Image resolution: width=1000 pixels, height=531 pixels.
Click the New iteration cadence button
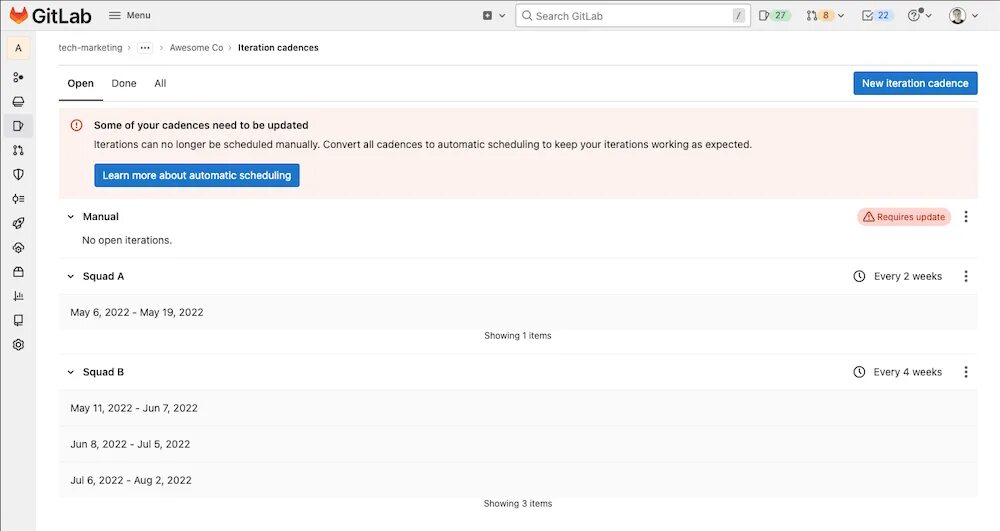point(915,83)
